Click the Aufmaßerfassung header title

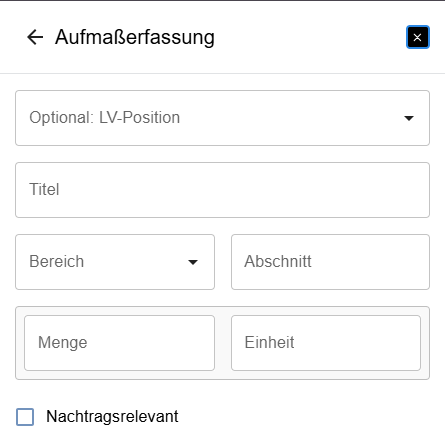coord(135,37)
